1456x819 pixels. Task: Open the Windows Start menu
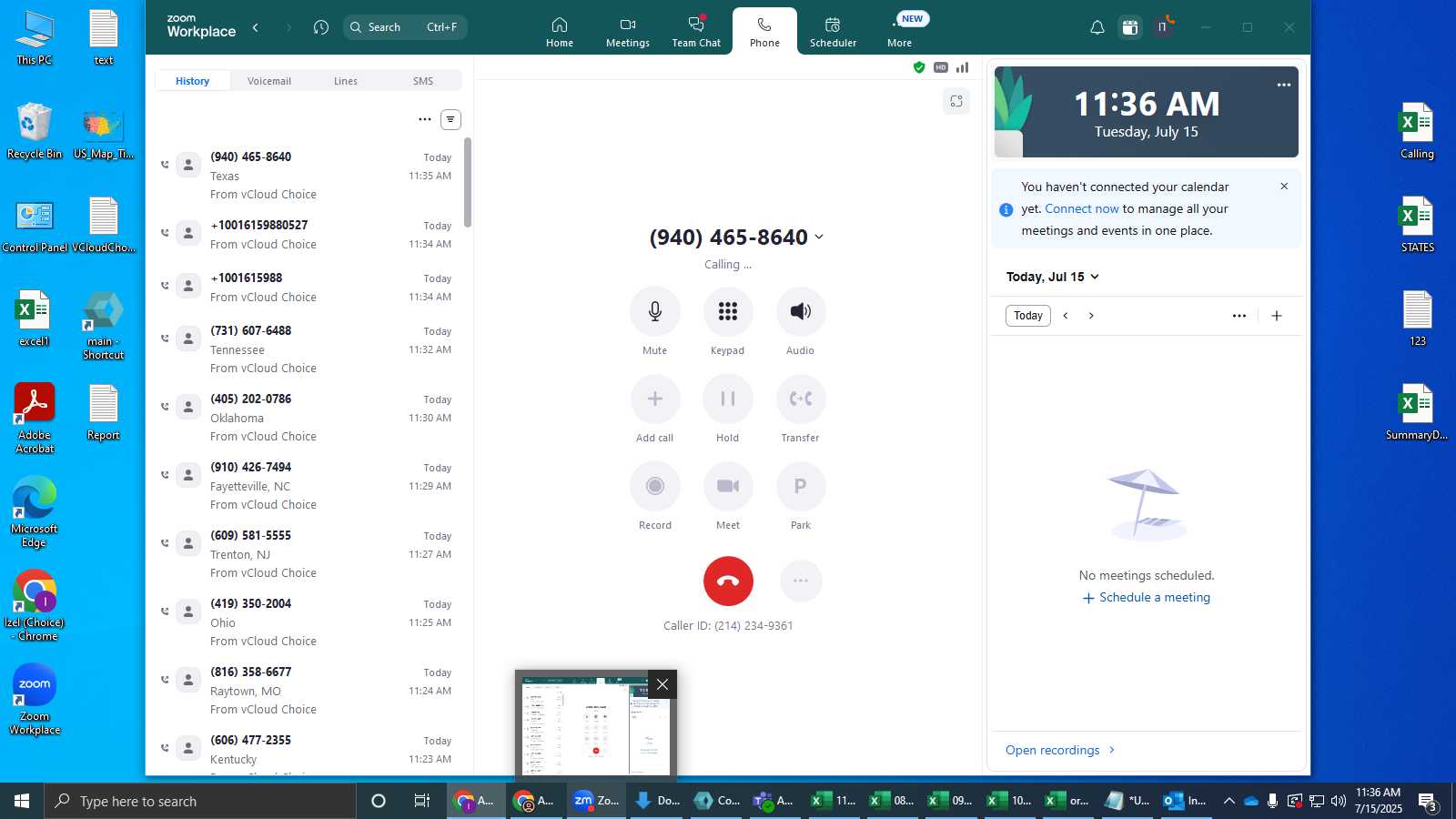tap(22, 801)
